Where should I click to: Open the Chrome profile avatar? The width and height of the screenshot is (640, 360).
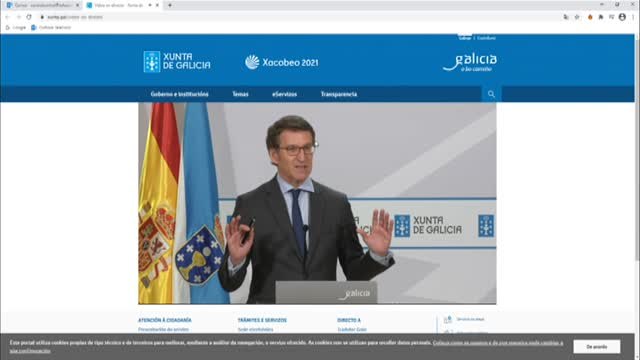tap(622, 17)
